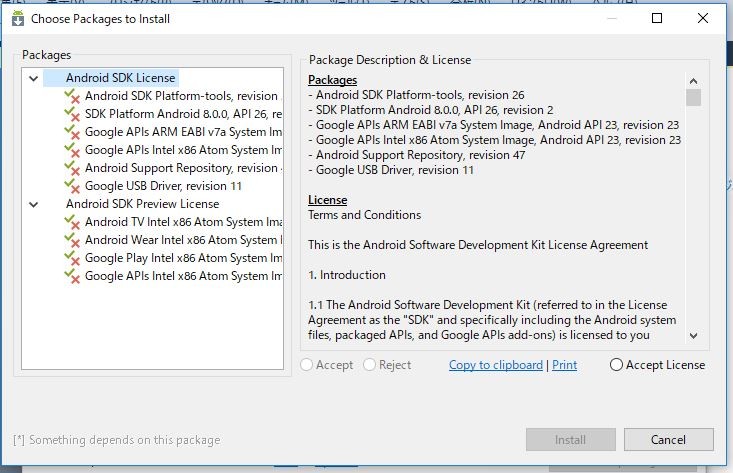The height and width of the screenshot is (473, 733).
Task: Click the Copy to clipboard link
Action: (x=496, y=365)
